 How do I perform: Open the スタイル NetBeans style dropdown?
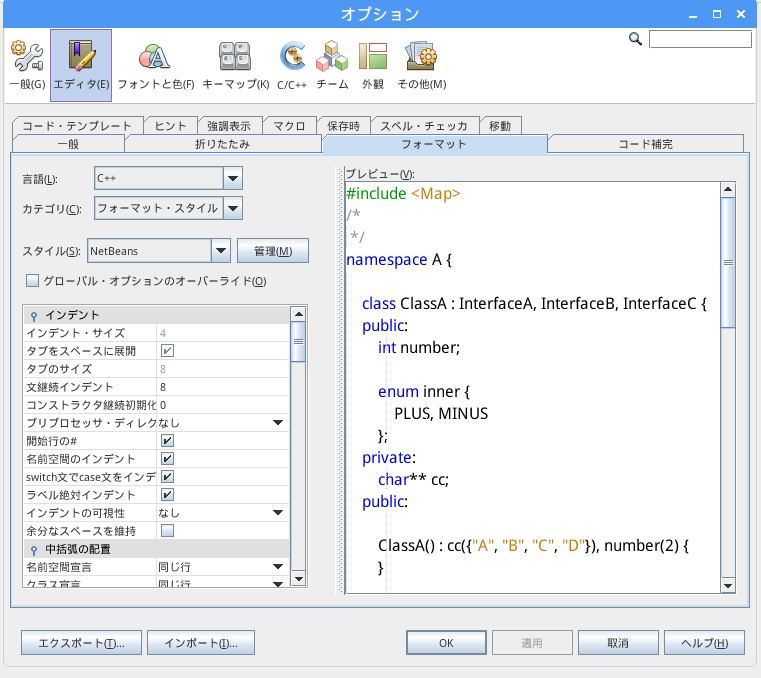[x=221, y=250]
